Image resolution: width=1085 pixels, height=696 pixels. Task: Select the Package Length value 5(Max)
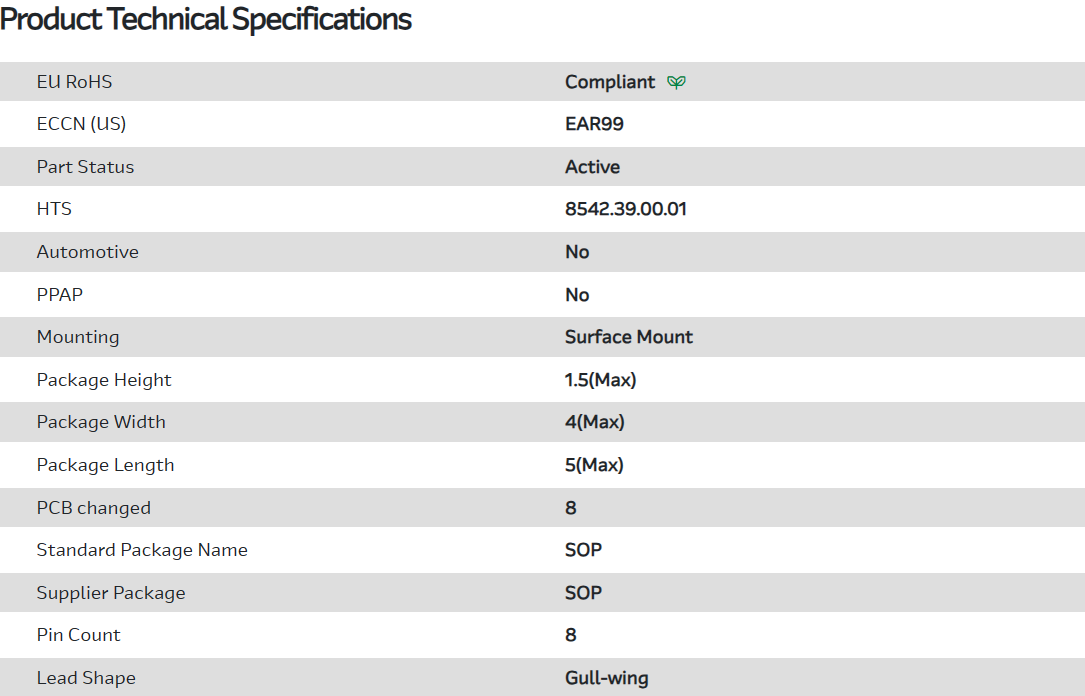[594, 465]
